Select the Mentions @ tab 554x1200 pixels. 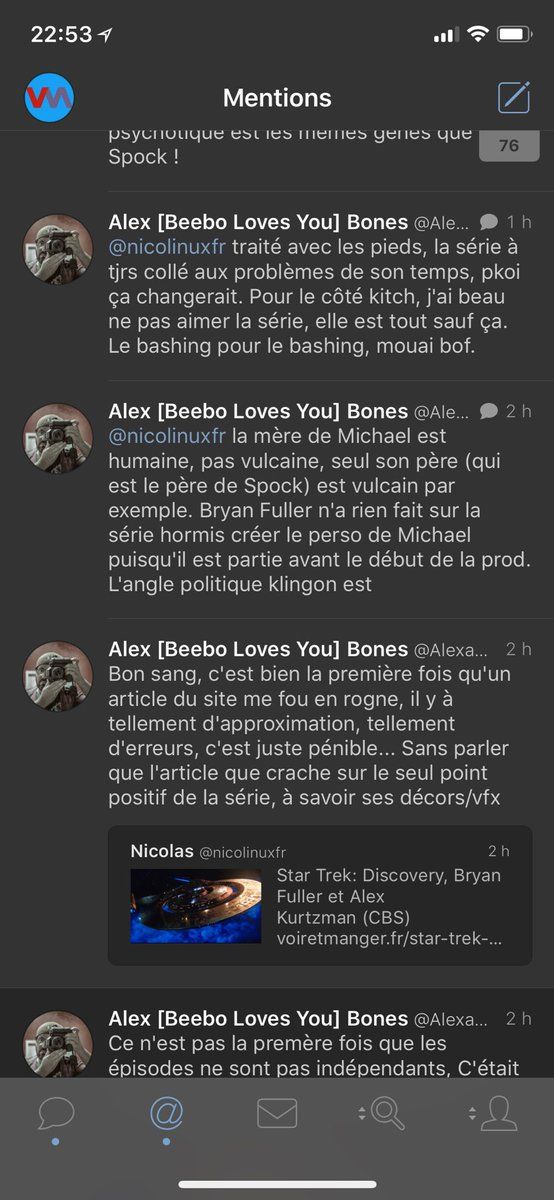[166, 1113]
